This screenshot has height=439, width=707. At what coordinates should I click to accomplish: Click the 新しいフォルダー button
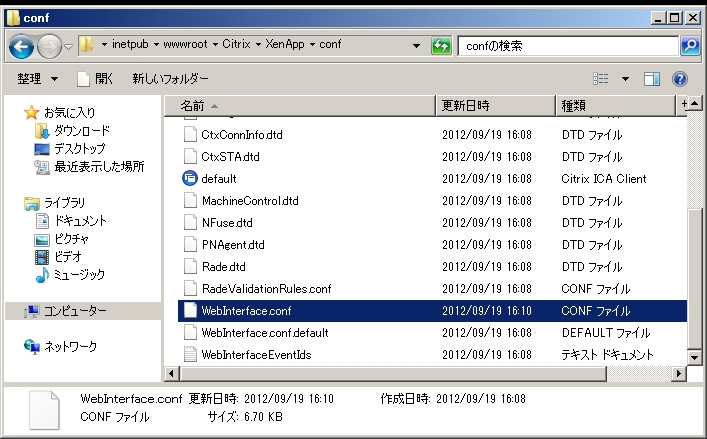click(x=170, y=79)
